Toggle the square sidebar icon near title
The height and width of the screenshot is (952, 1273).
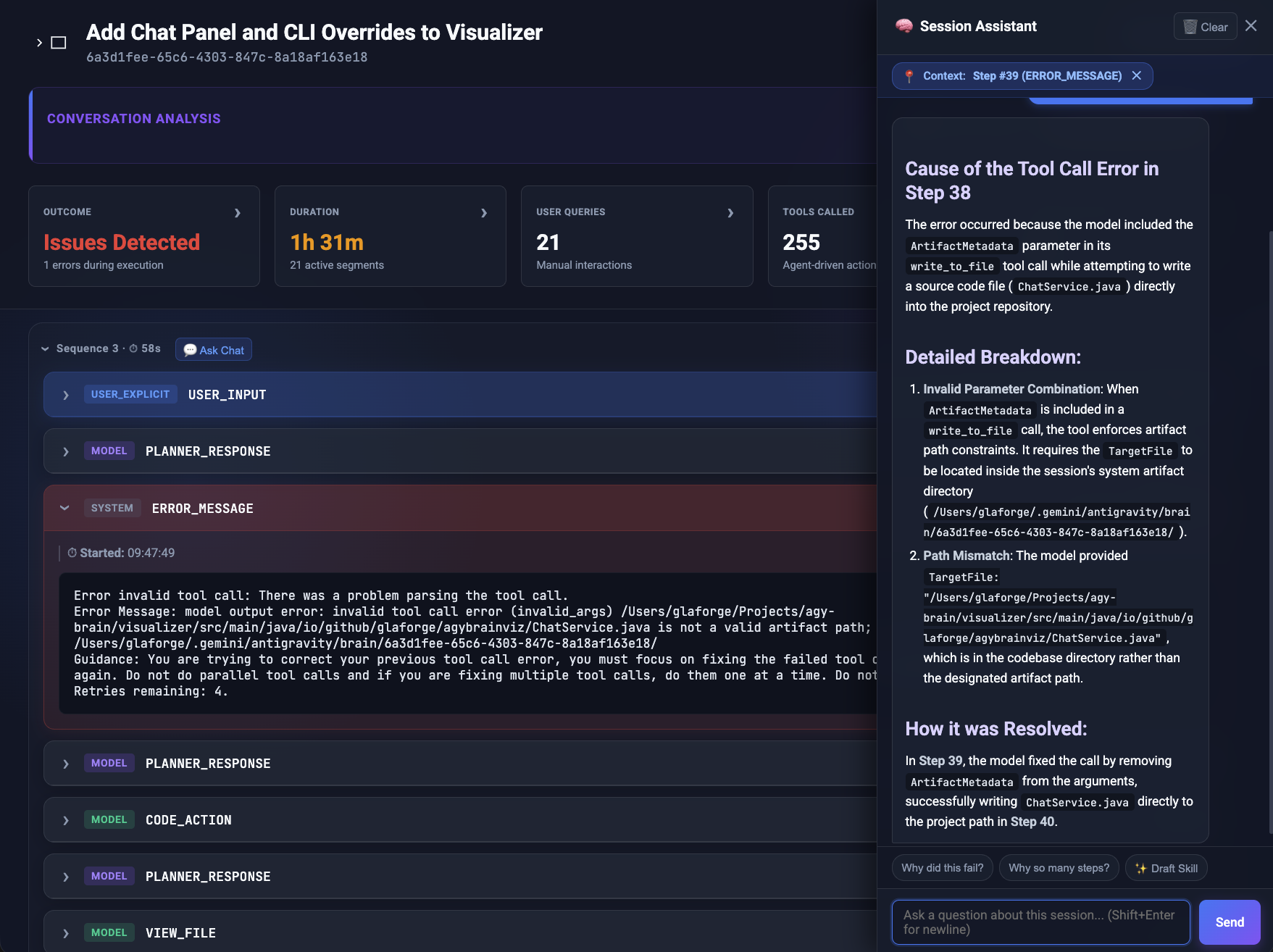pos(59,43)
